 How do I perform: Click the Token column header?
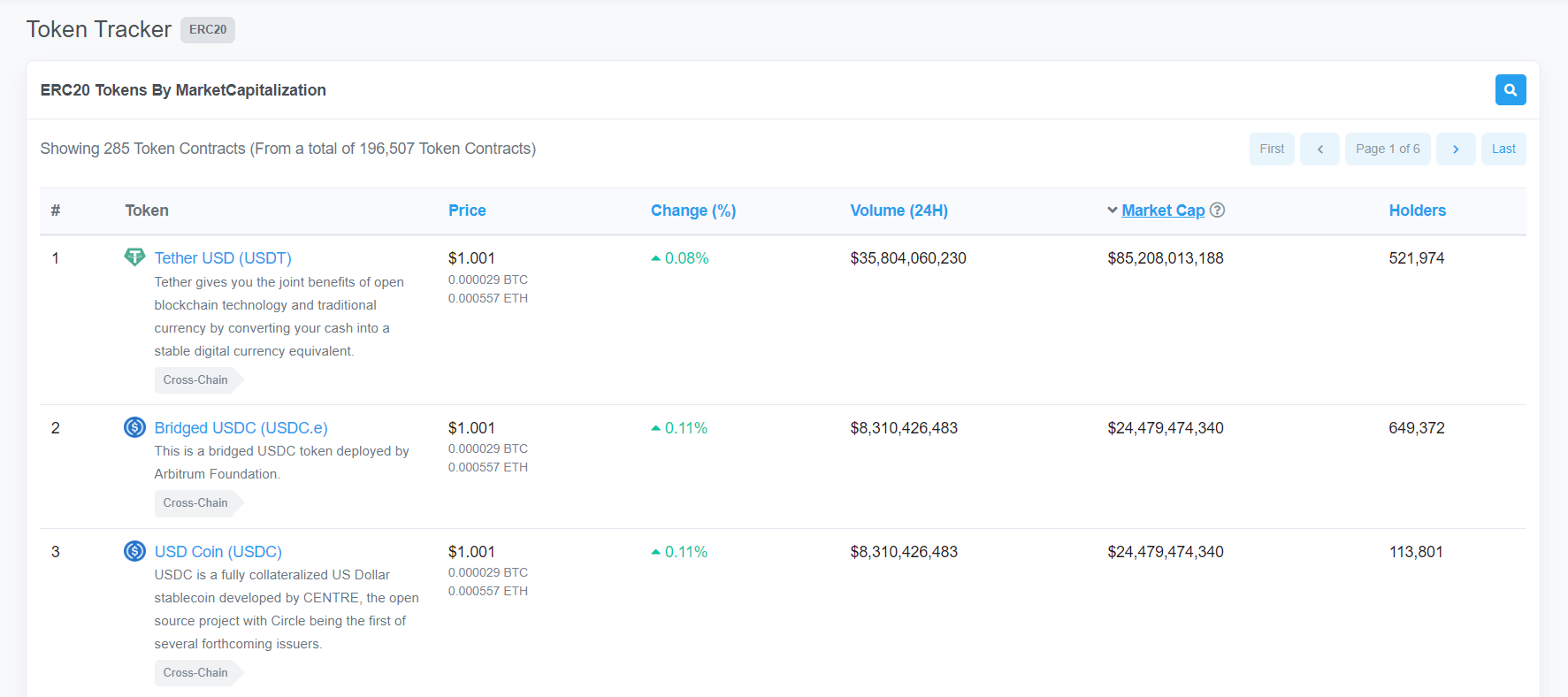click(147, 211)
